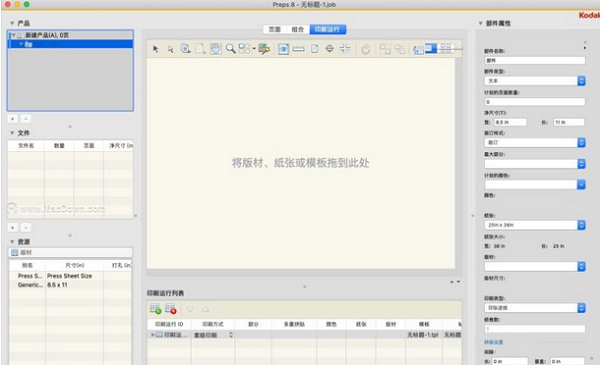Click the single page icon after ruler

[315, 49]
